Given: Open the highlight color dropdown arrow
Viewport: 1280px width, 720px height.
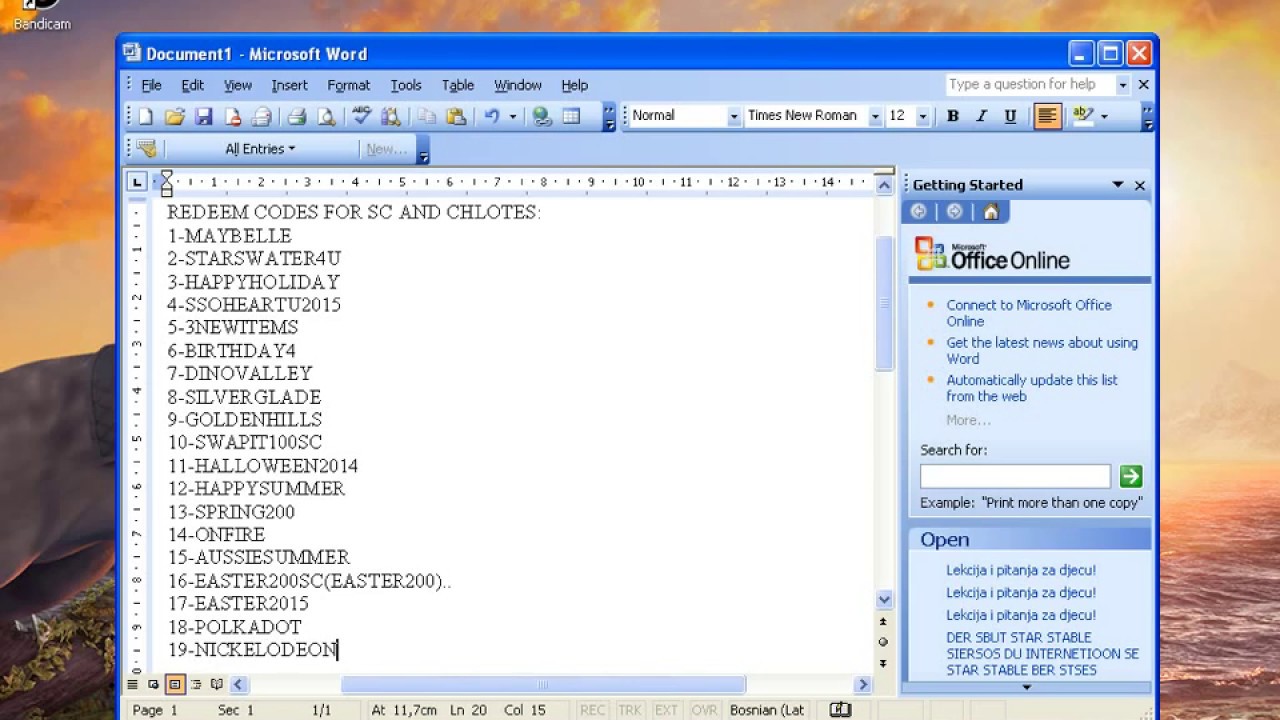Looking at the screenshot, I should [x=1104, y=116].
